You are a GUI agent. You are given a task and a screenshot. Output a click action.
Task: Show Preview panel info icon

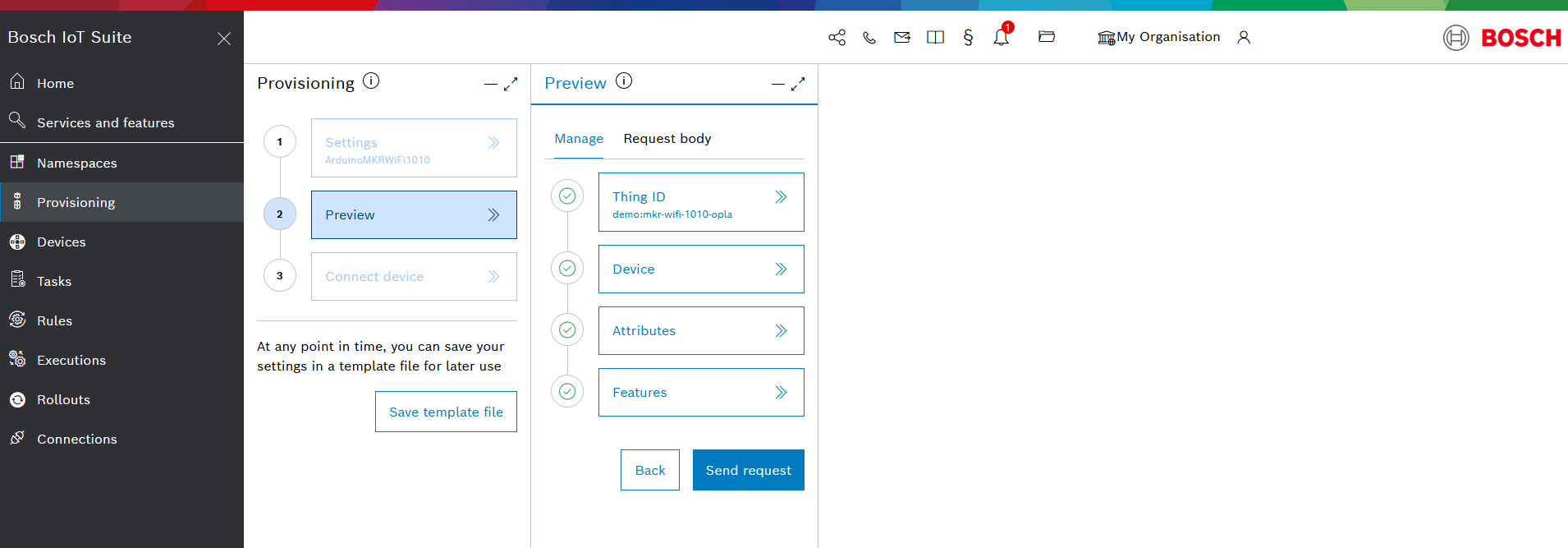click(x=624, y=81)
